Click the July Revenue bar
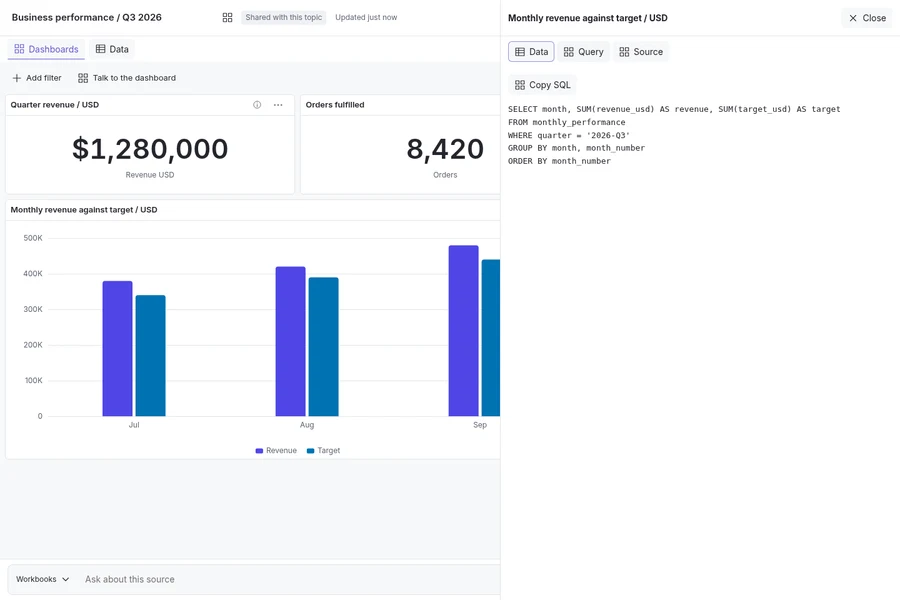 pos(118,349)
